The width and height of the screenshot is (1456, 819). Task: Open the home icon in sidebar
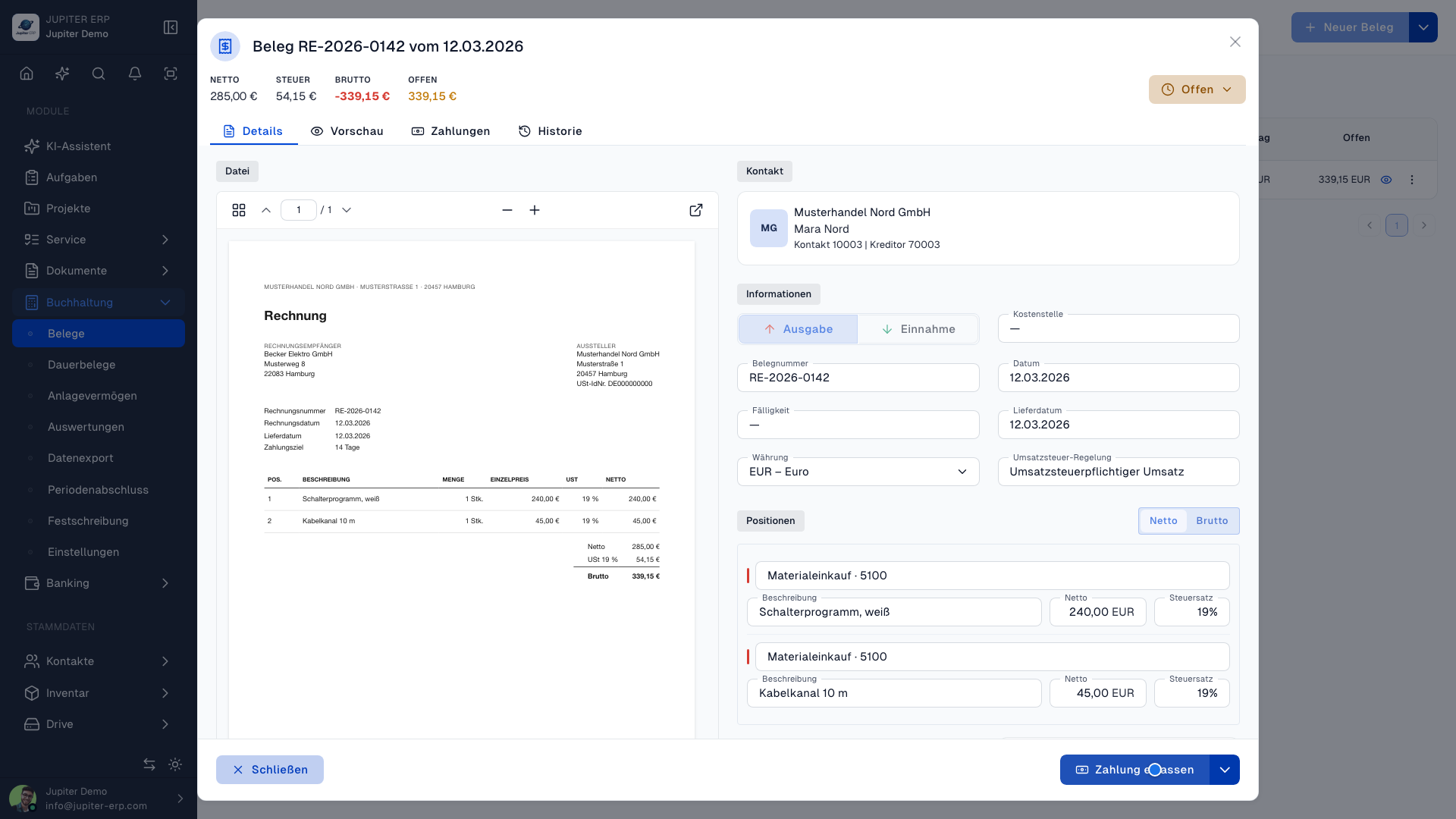tap(27, 74)
